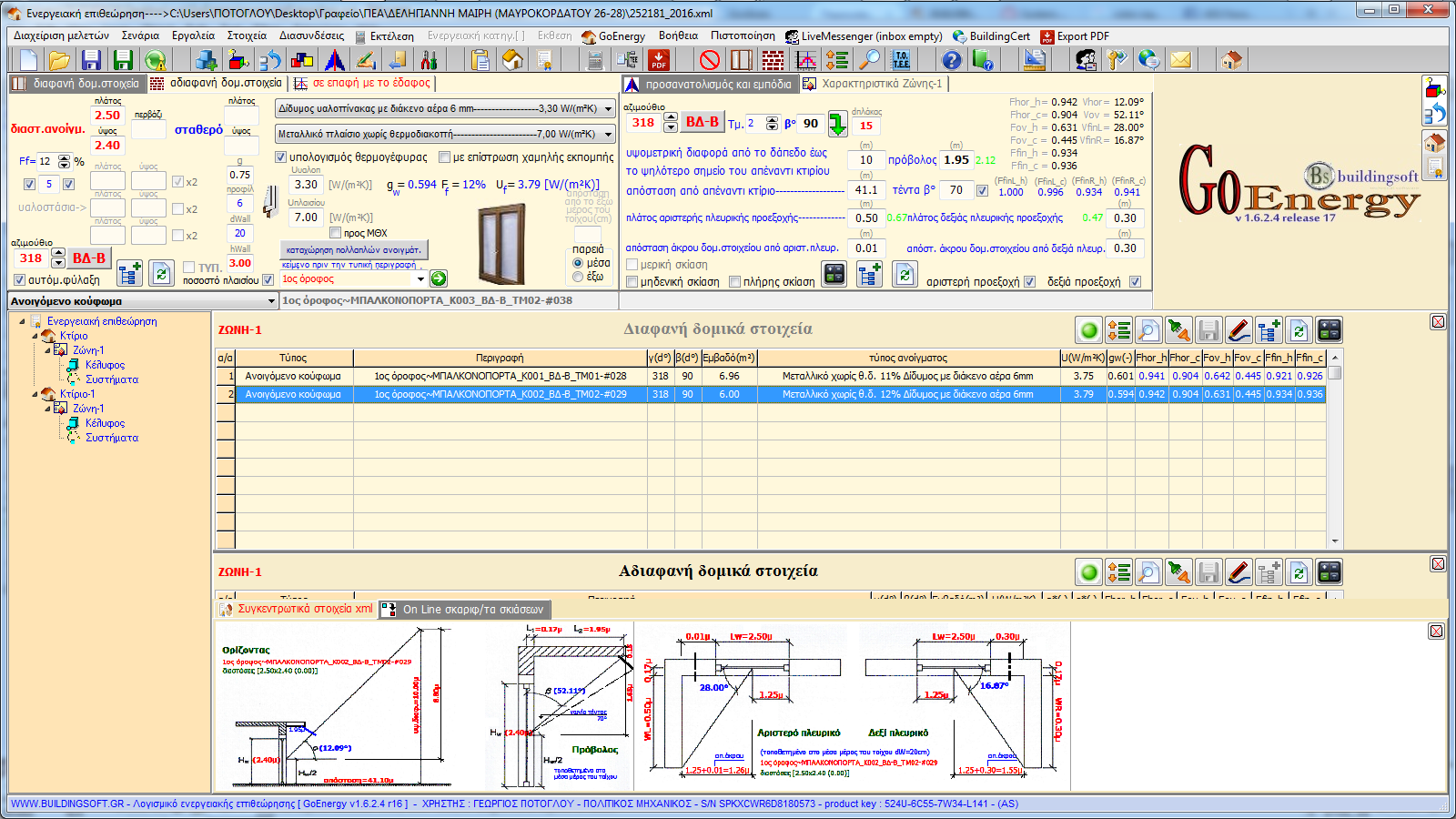Image resolution: width=1456 pixels, height=819 pixels.
Task: Check the πλήρης σκίαση checkbox
Action: point(734,282)
